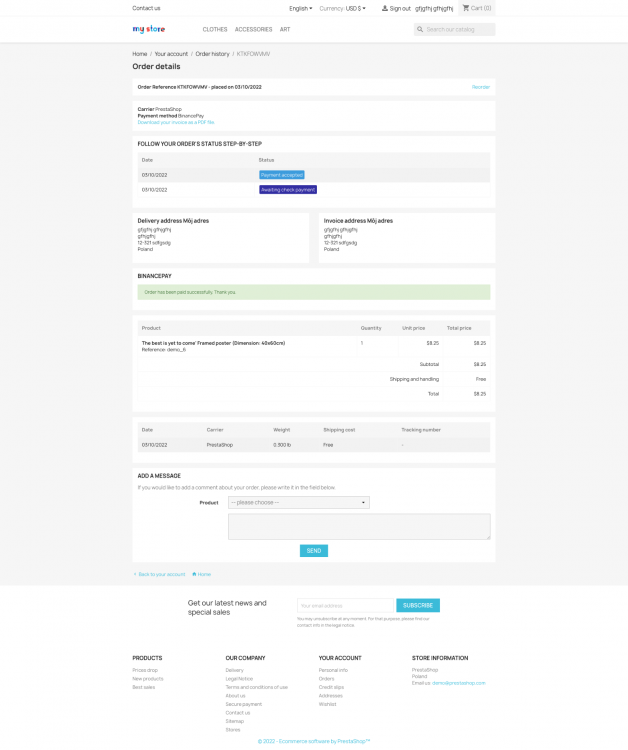This screenshot has height=750, width=628.
Task: Click the Send message button
Action: click(314, 551)
